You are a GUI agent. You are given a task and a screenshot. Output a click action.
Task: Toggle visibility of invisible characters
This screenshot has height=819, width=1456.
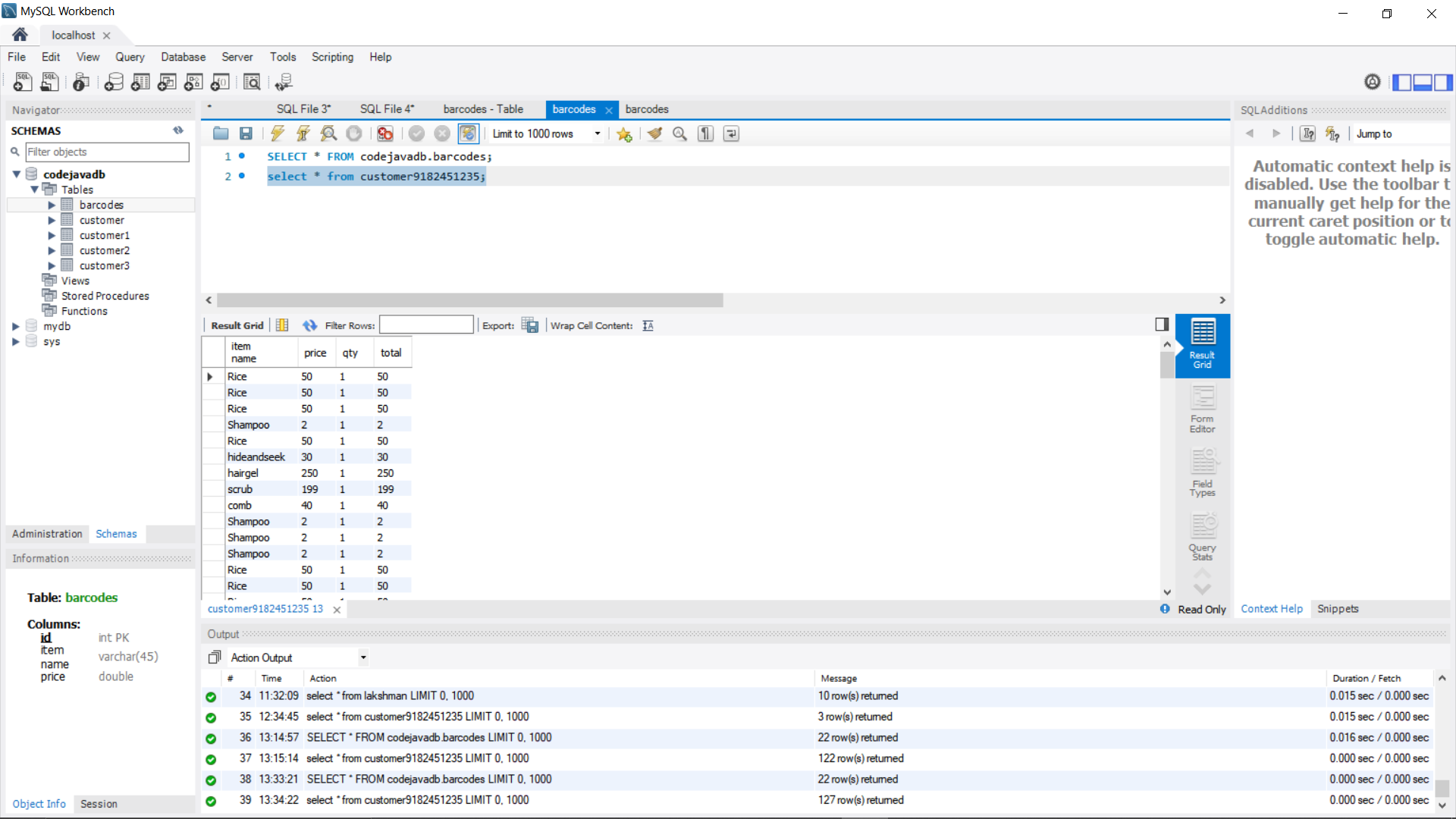coord(704,133)
